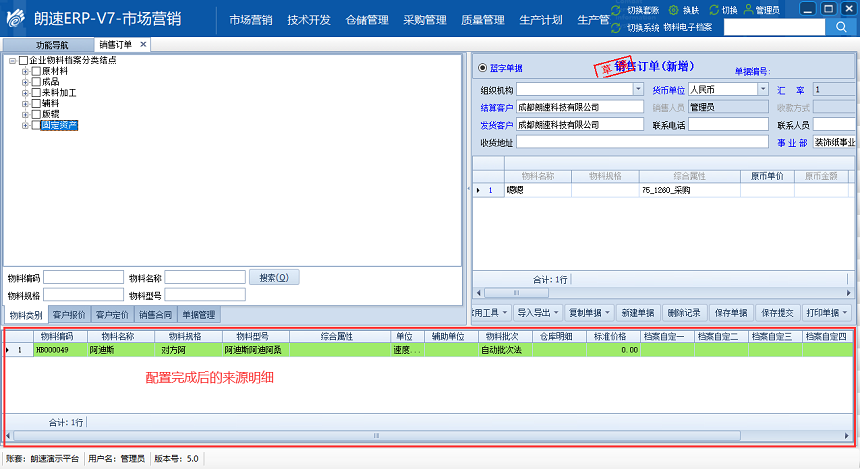Click the 切换 green arrows icon
Screen dimensions: 860x469
pos(714,10)
